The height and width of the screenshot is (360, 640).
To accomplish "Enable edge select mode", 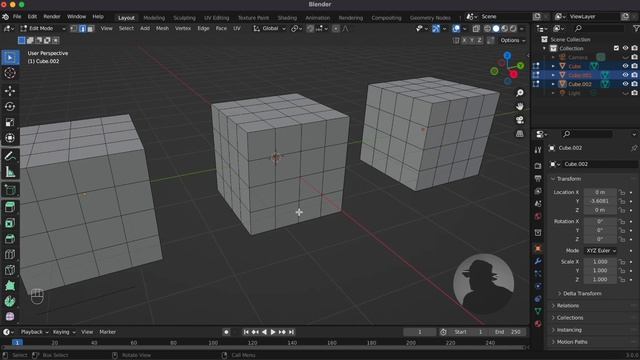I will coord(82,29).
